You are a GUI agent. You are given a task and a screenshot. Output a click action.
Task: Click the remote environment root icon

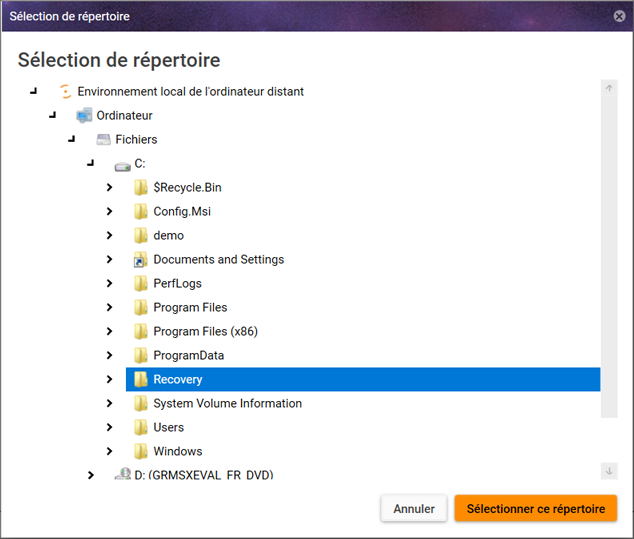[x=65, y=91]
